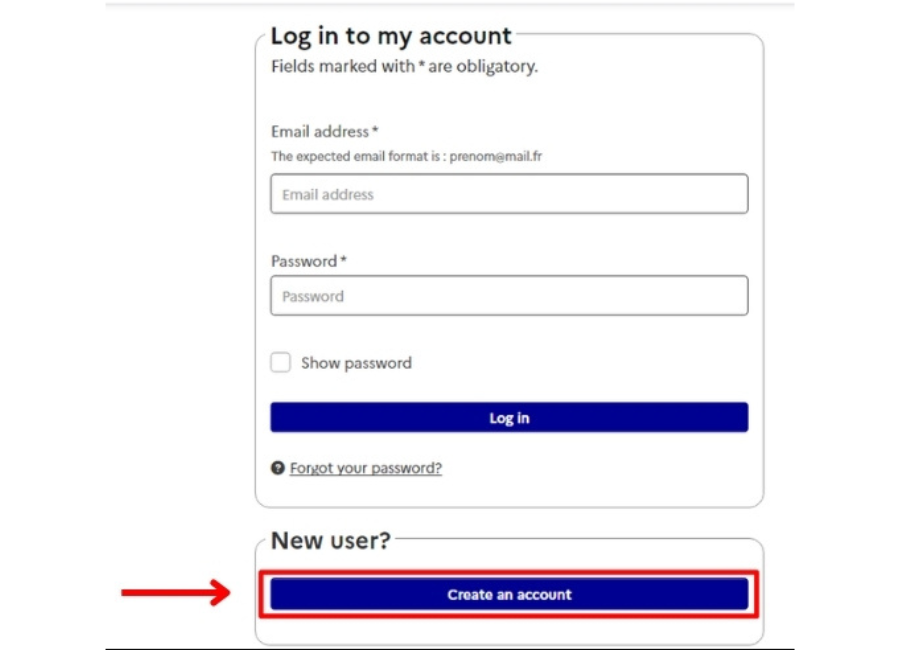Click the New user? panel empty area below button
Screen dimensions: 900x650
tap(509, 630)
